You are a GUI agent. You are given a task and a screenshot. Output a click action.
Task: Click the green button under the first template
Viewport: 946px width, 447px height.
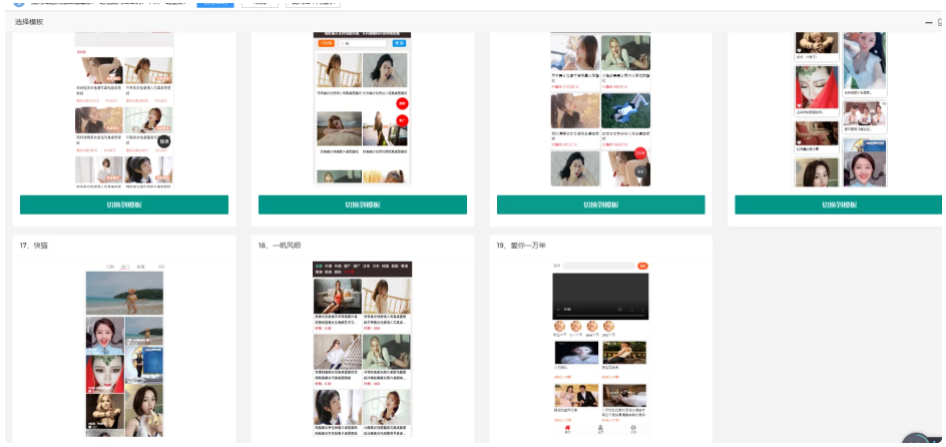click(x=124, y=205)
